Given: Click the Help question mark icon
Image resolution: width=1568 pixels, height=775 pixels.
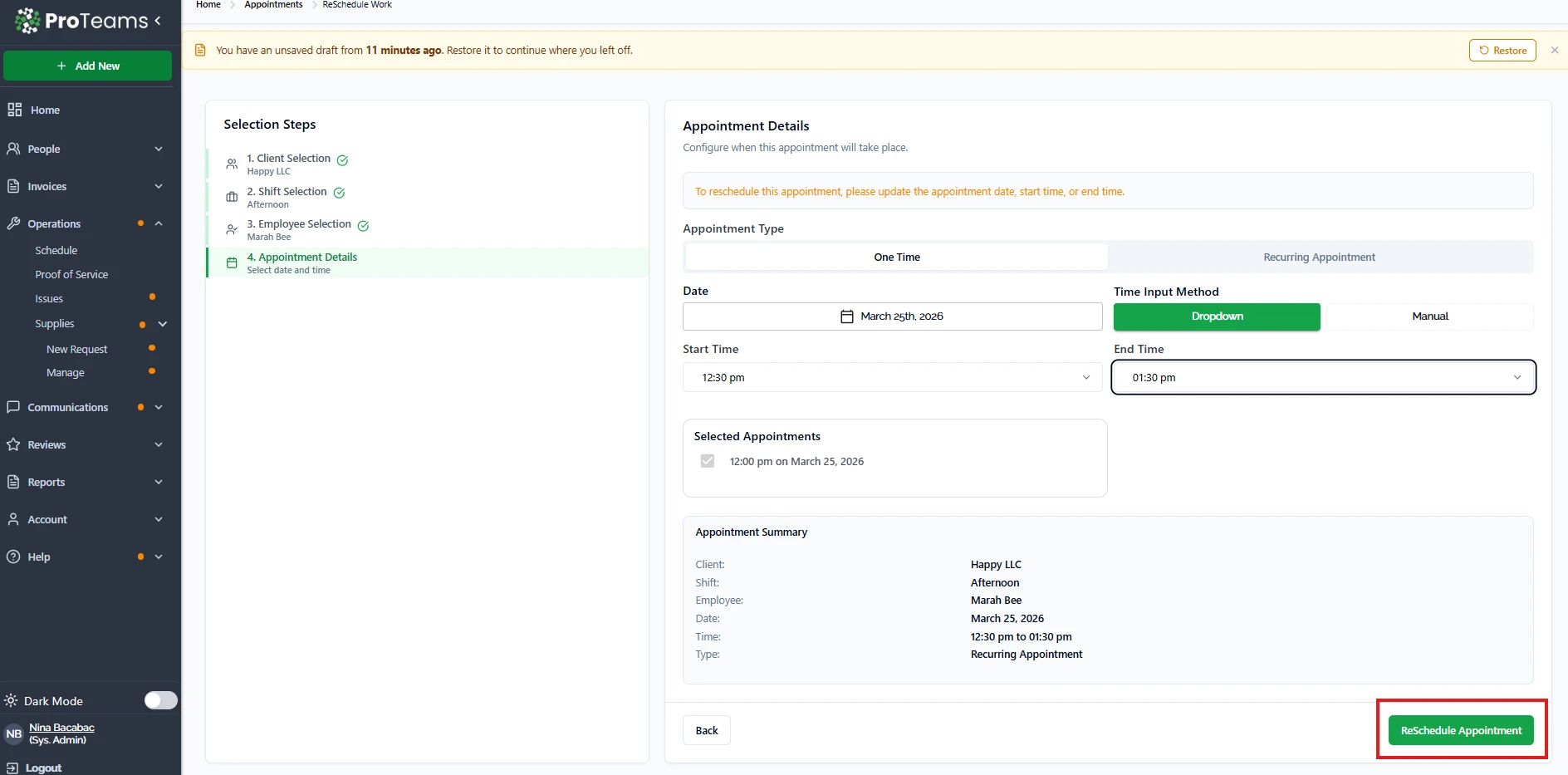Looking at the screenshot, I should coord(13,557).
